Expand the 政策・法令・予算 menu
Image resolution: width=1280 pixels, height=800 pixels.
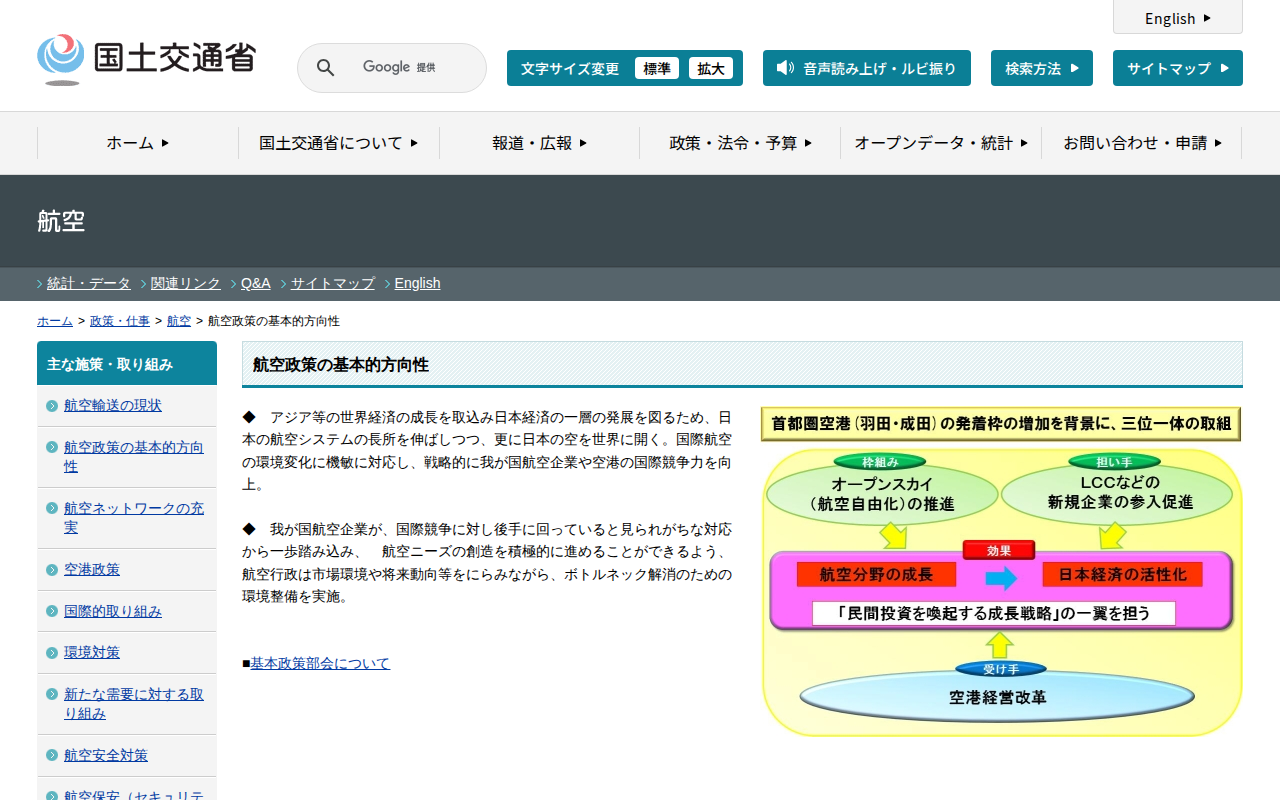coord(741,143)
